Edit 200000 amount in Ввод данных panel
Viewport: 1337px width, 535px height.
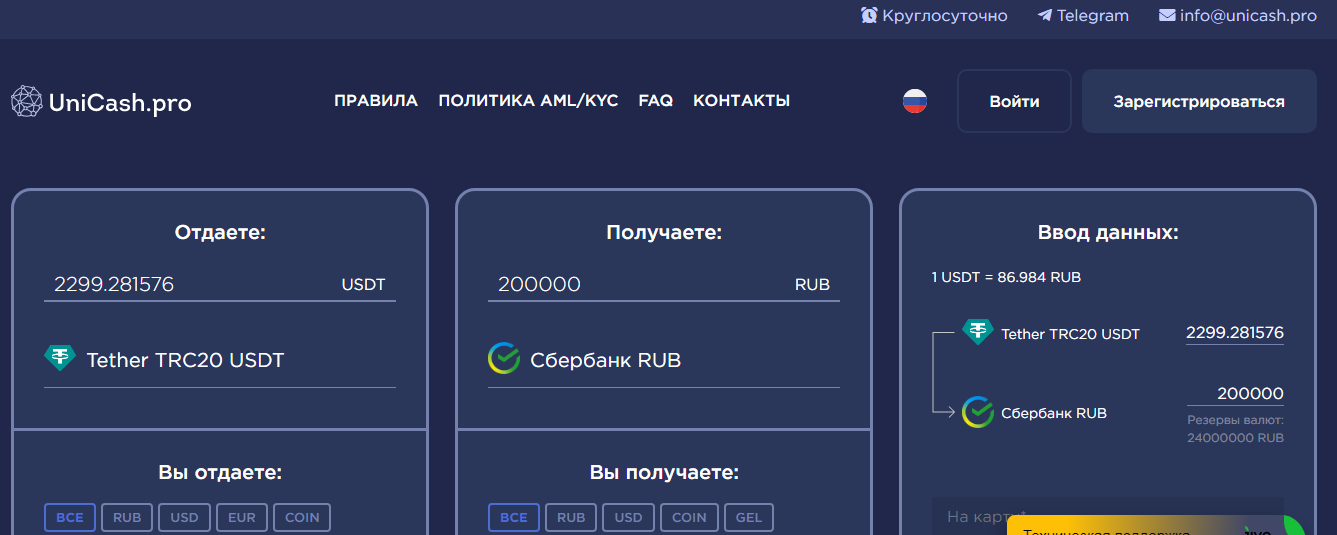click(1235, 393)
